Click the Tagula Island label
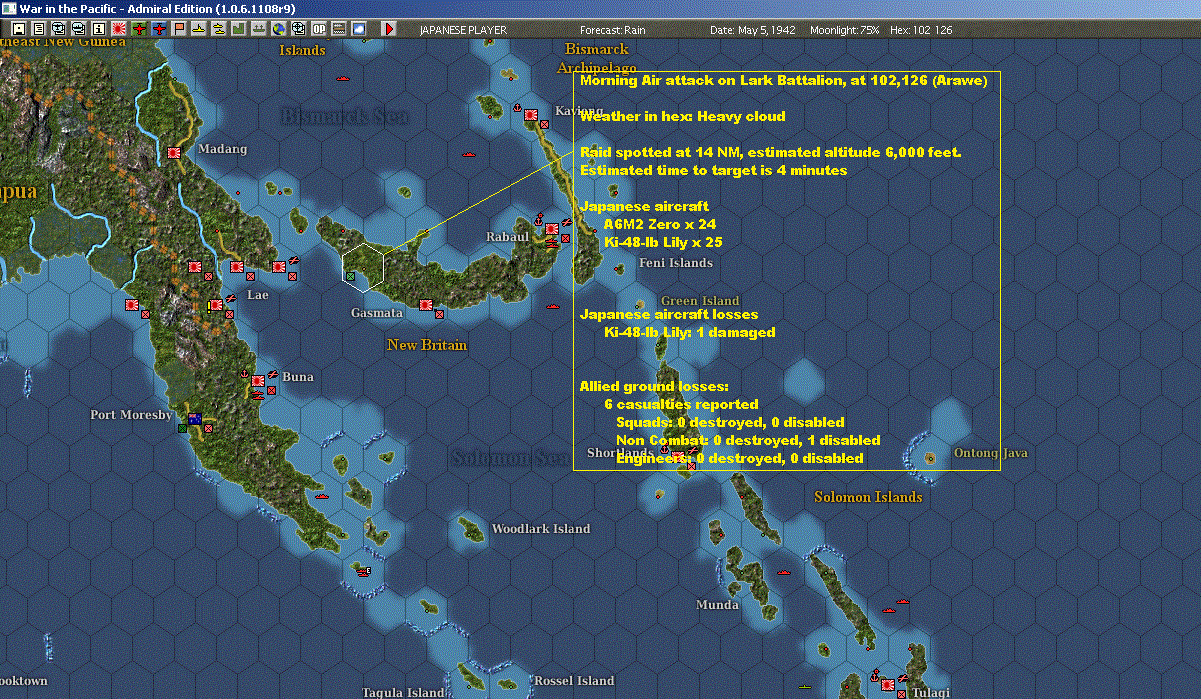Image resolution: width=1201 pixels, height=699 pixels. (x=402, y=692)
